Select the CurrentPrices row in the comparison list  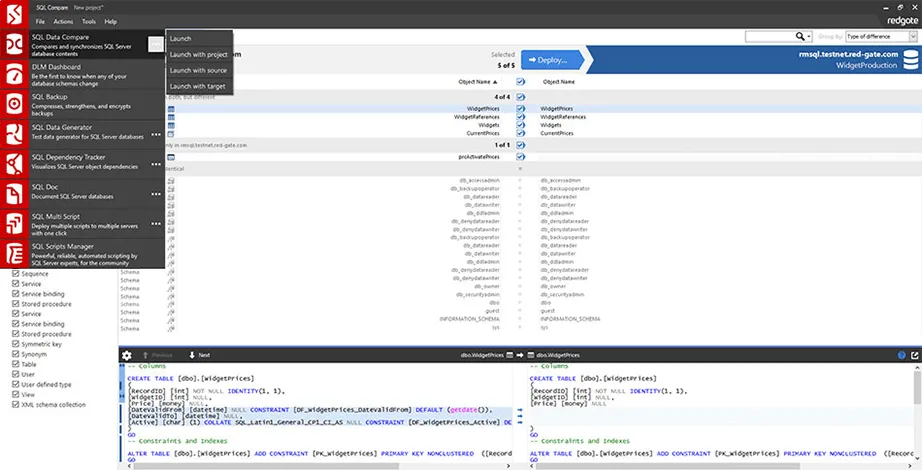(x=483, y=133)
